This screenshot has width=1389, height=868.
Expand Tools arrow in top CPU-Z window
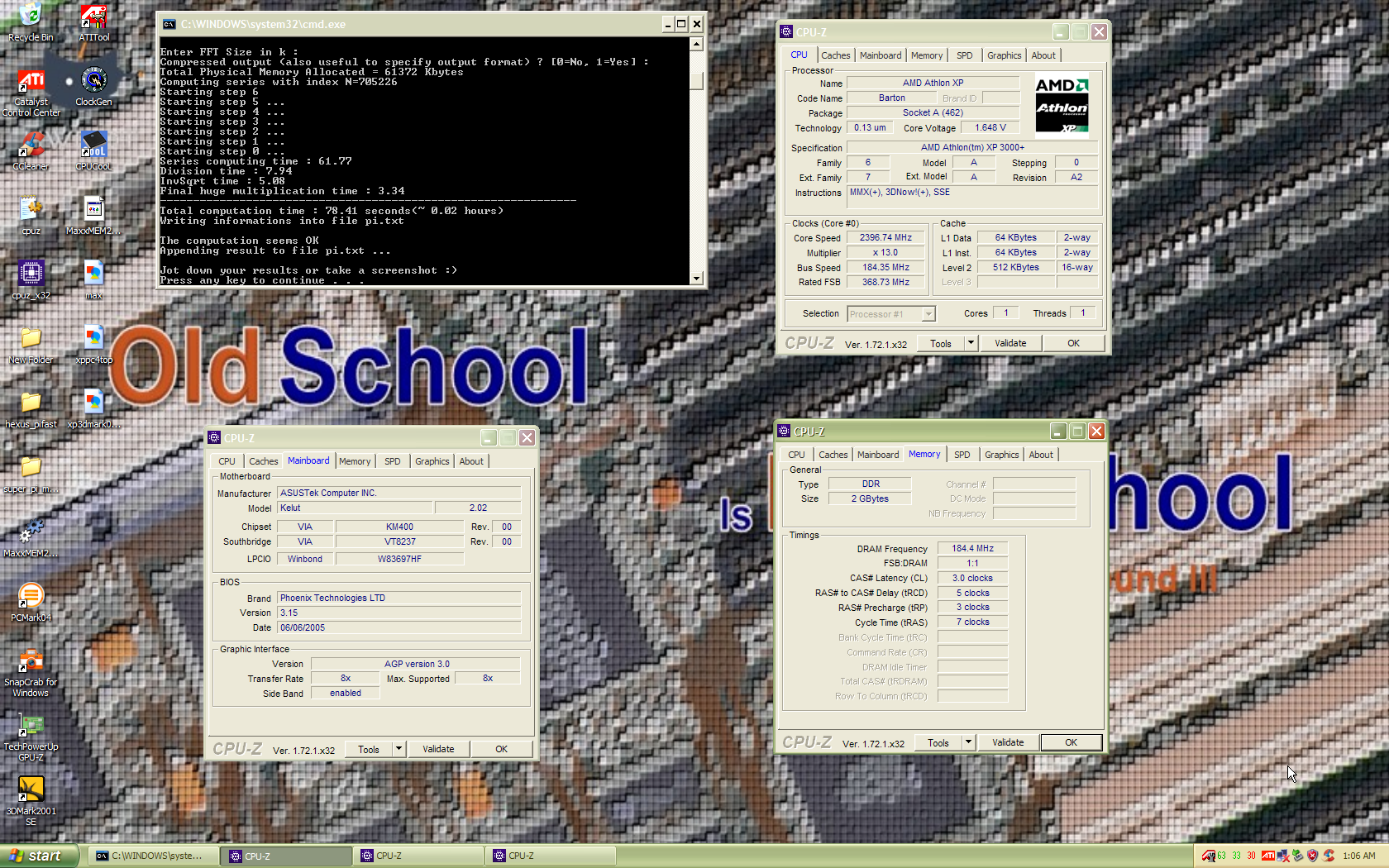click(x=971, y=343)
